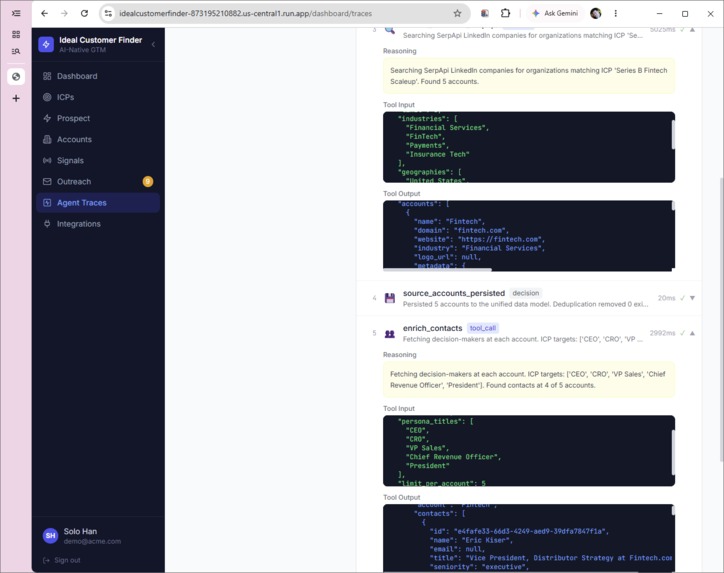The image size is (724, 573).
Task: Click the "fintech.com" domain value
Action: click(x=481, y=230)
